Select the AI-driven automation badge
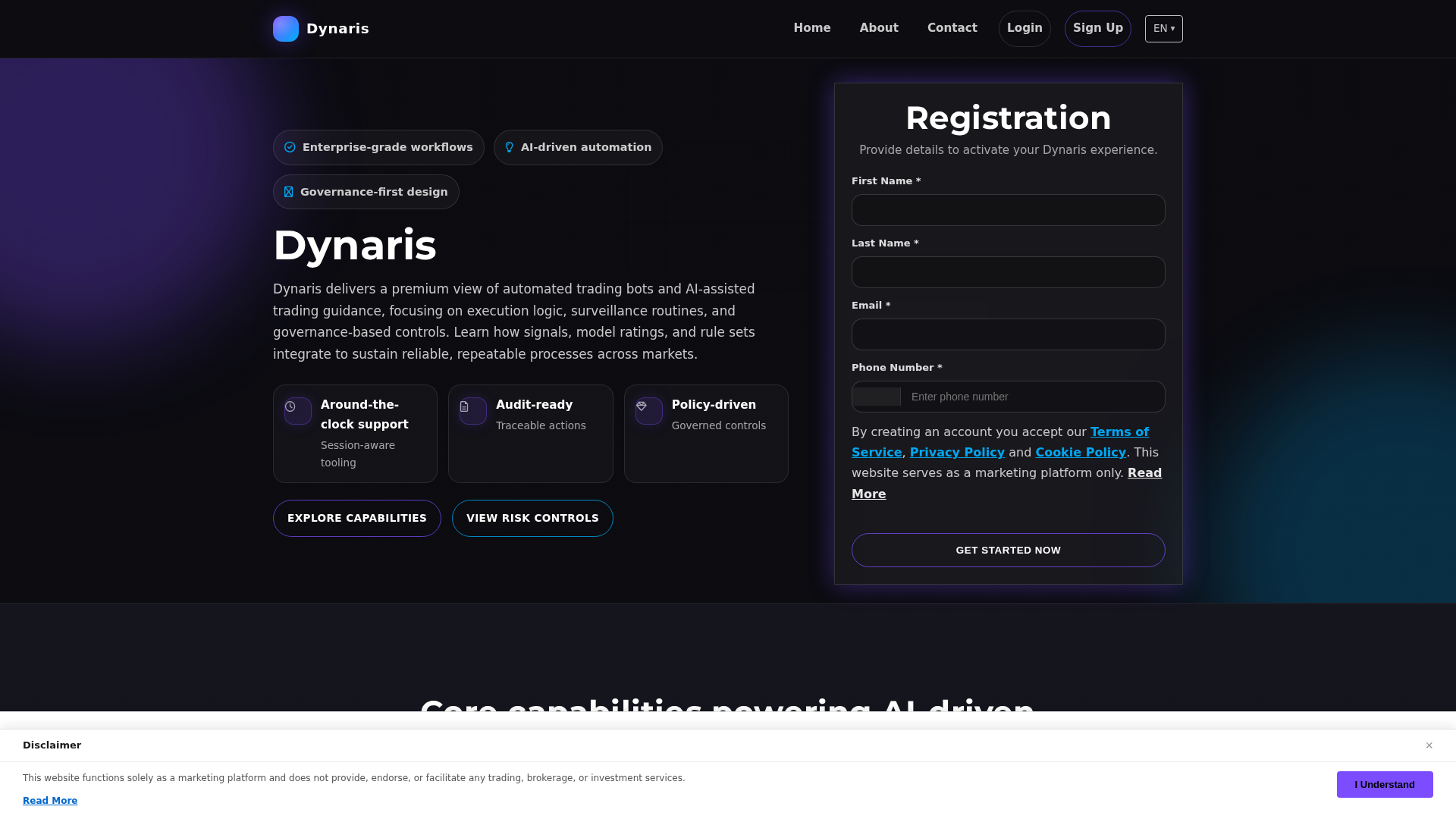The image size is (1456, 819). [x=578, y=147]
